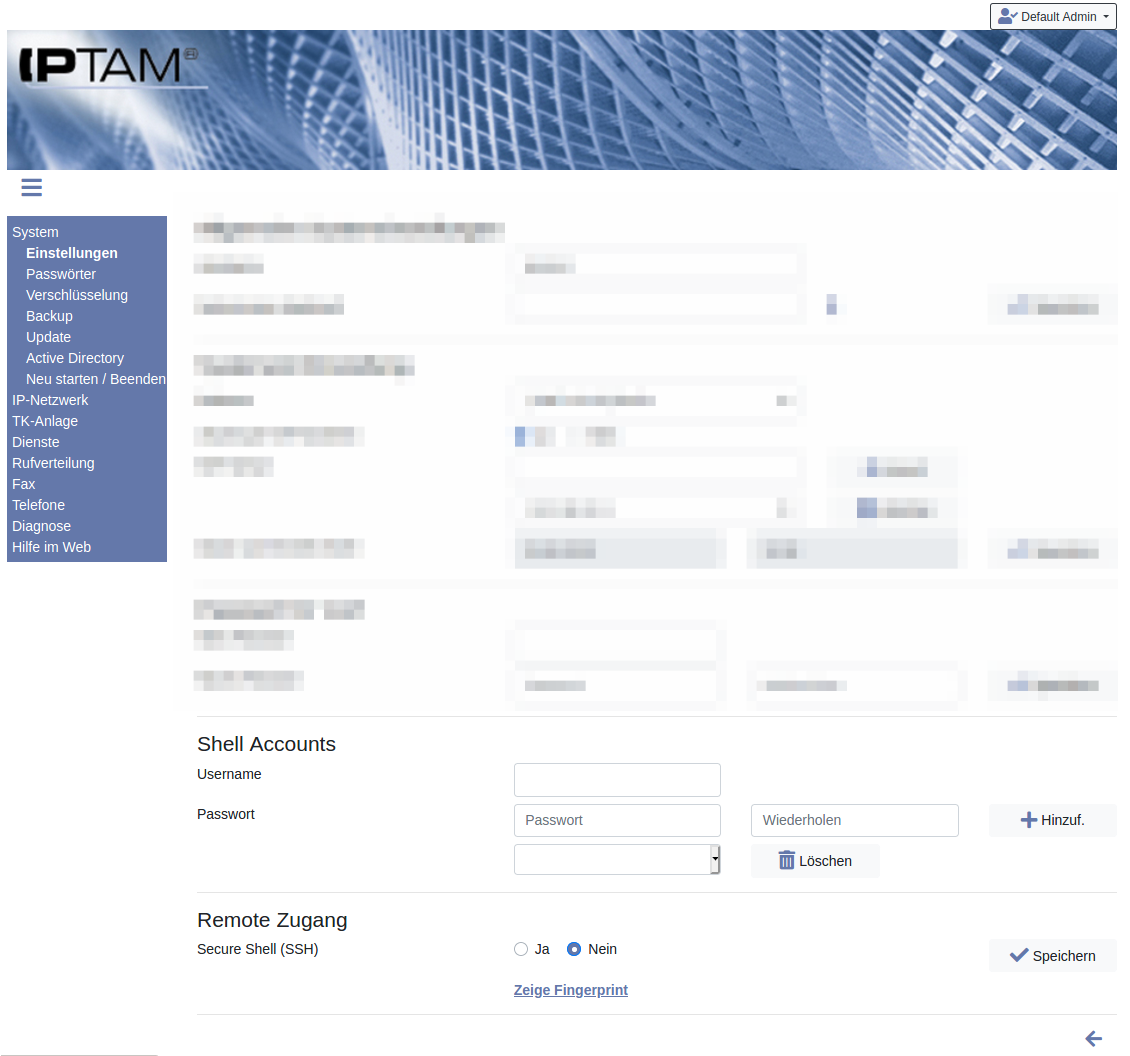Screen dimensions: 1130x1056
Task: Open the Rufverteilung menu section
Action: pos(53,463)
